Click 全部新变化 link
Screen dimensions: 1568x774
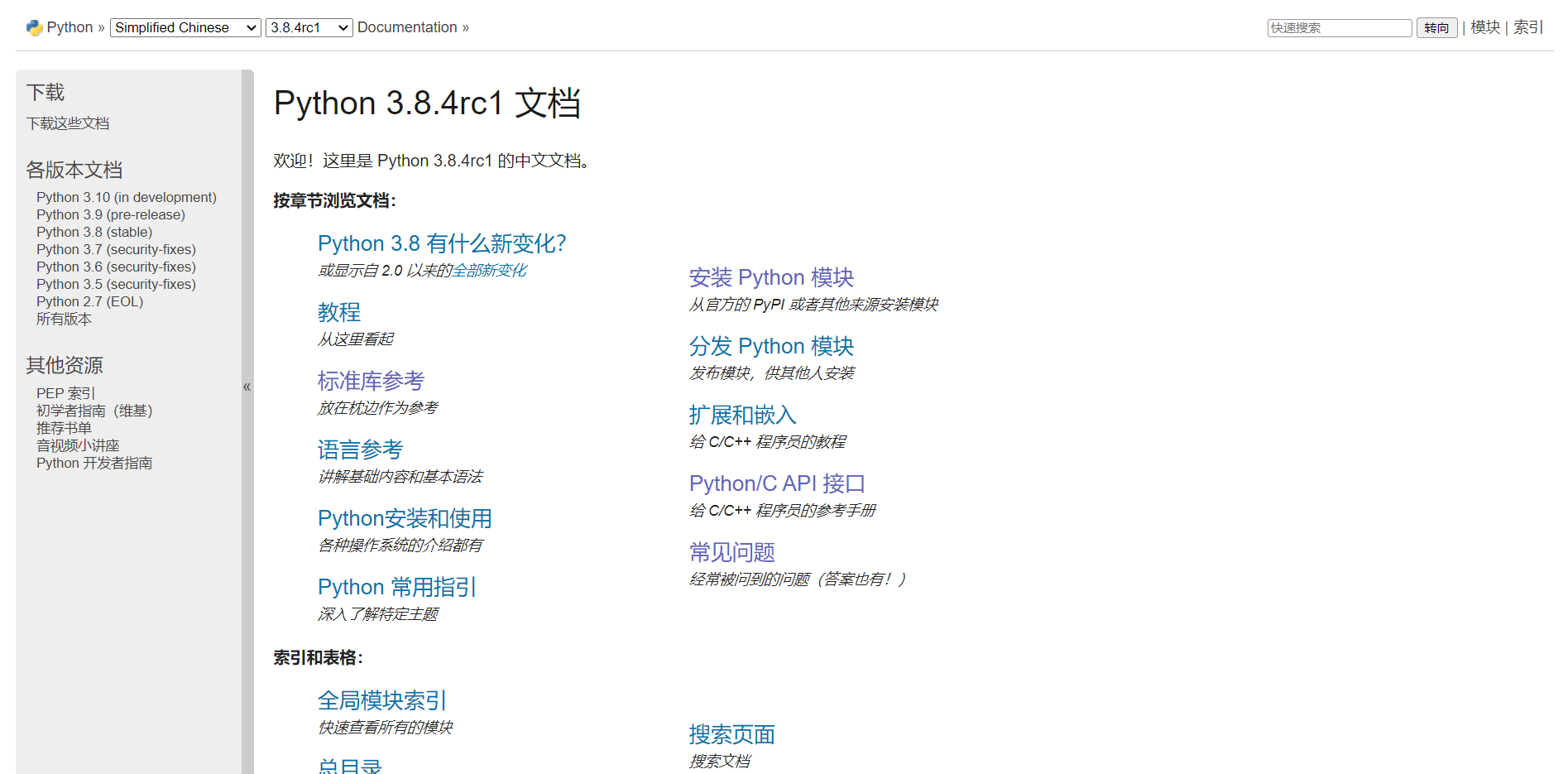pyautogui.click(x=489, y=271)
